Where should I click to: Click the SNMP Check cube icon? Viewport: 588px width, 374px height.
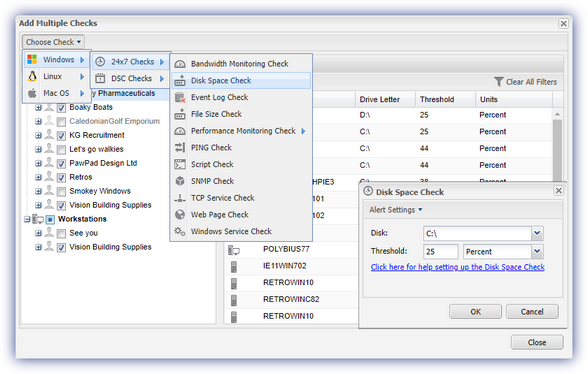tap(180, 181)
